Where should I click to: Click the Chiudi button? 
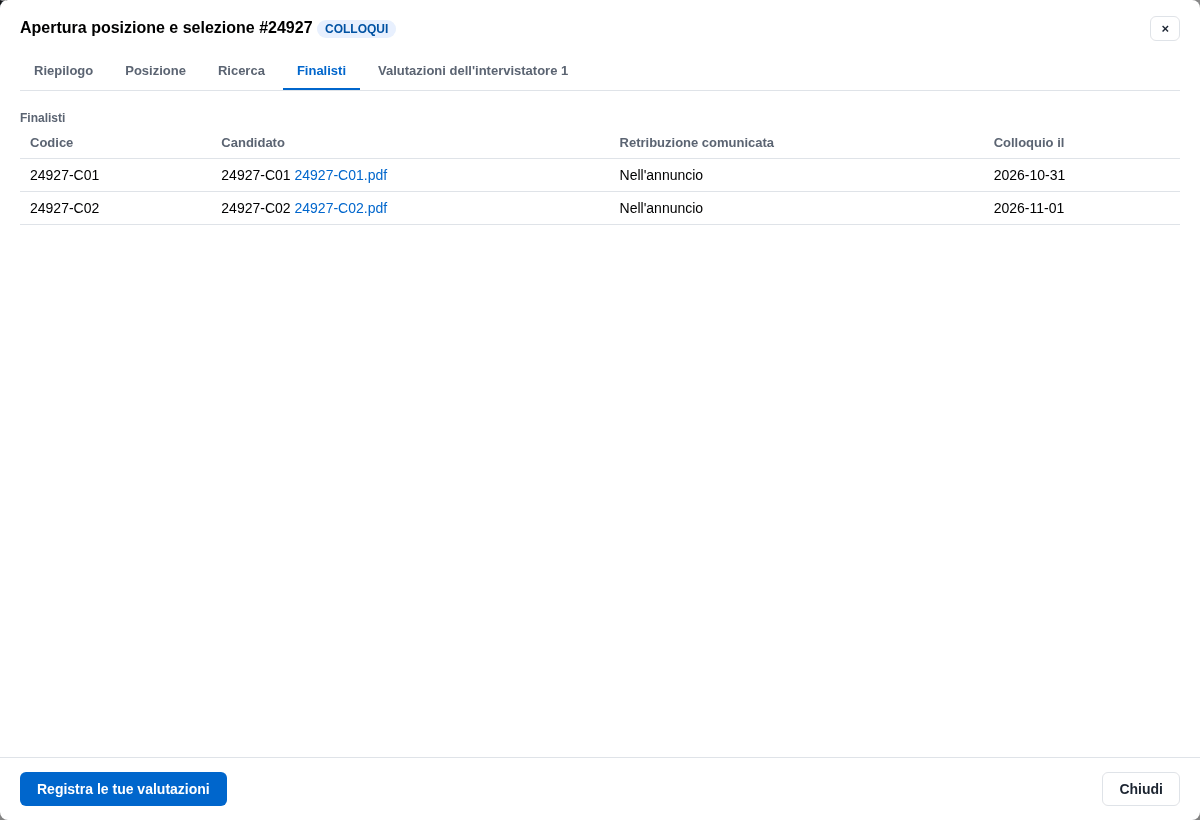point(1141,789)
